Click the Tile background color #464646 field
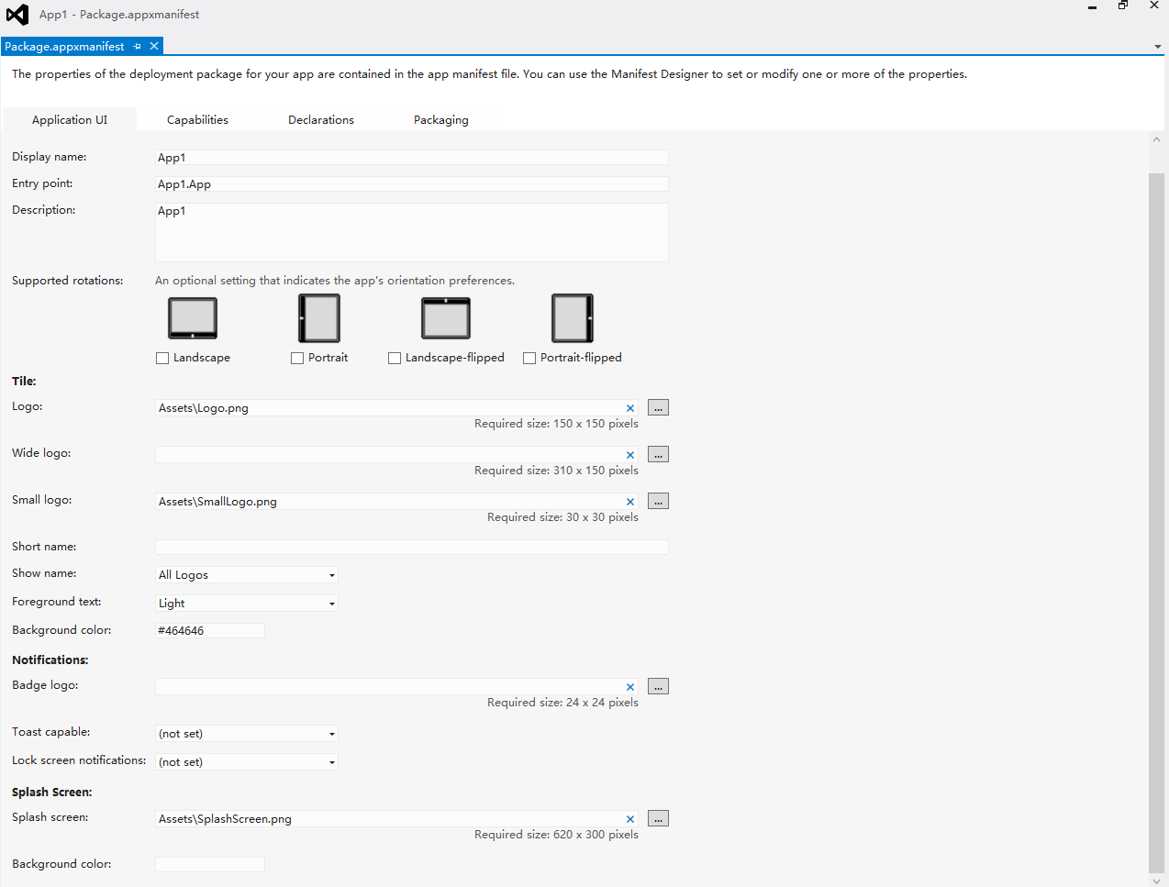Screen dimensions: 1169x887 [x=209, y=631]
